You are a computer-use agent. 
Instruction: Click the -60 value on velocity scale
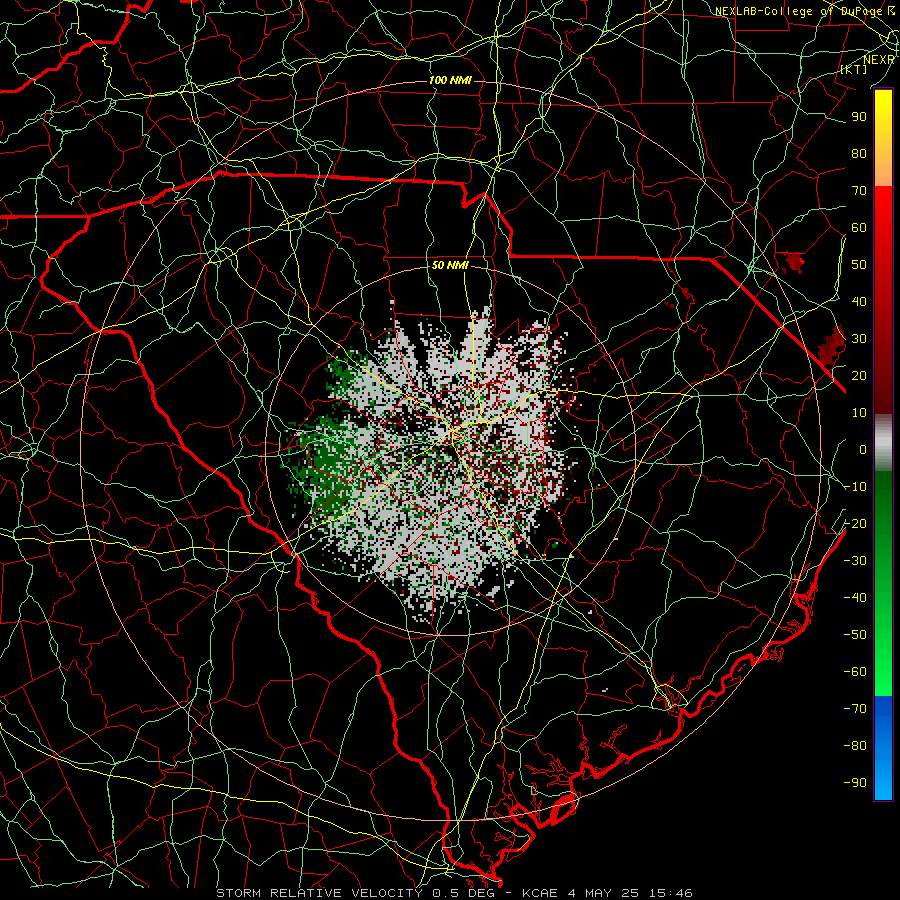pos(855,672)
